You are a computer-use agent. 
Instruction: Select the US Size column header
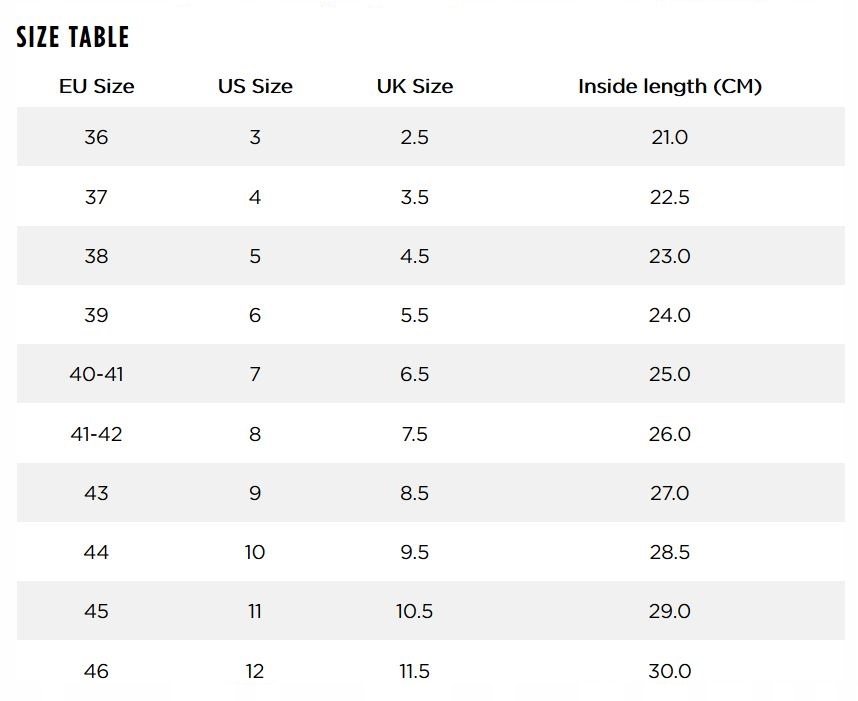pos(255,86)
